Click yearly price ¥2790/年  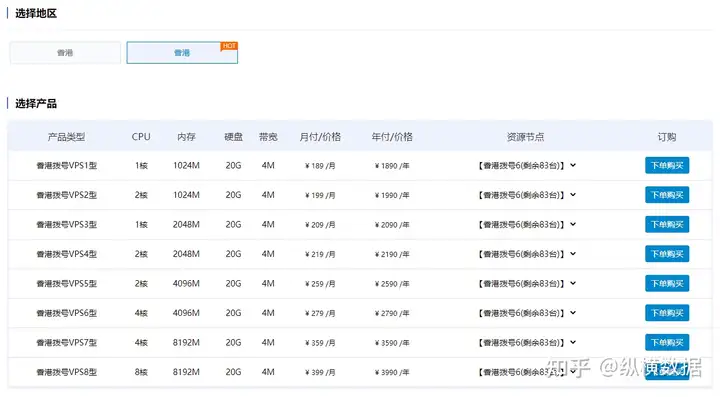tap(392, 313)
